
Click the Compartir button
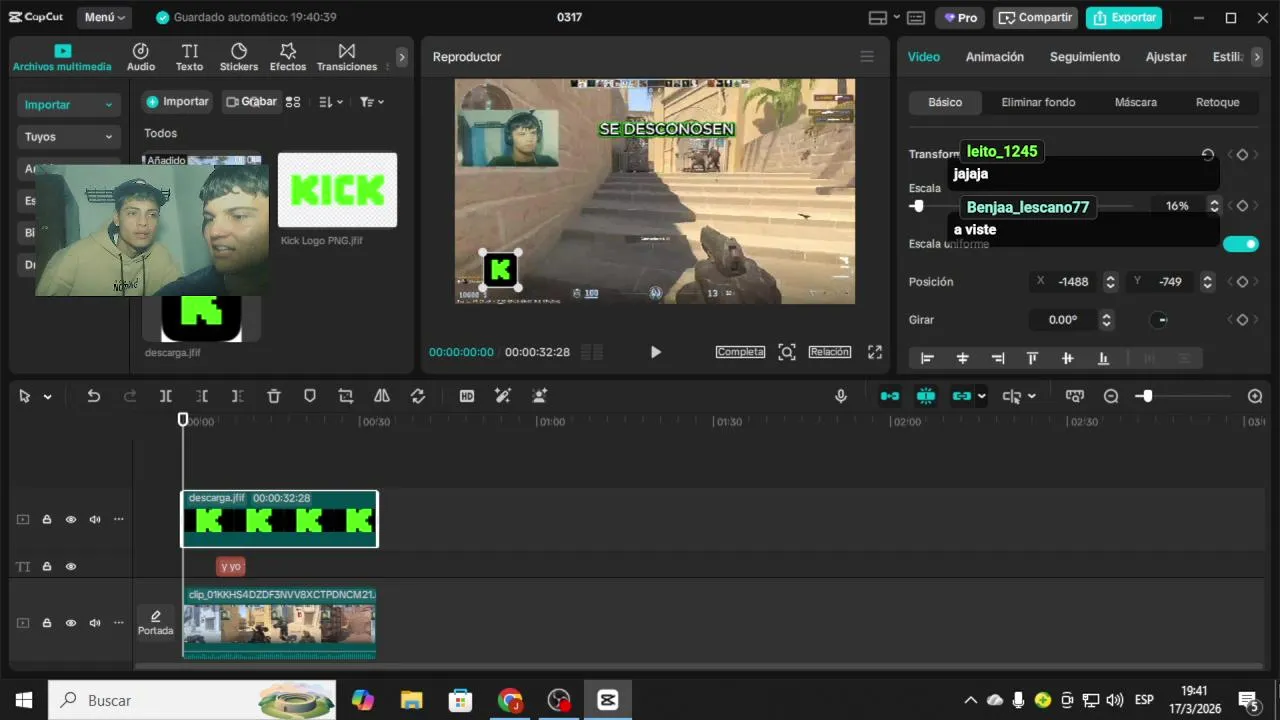(x=1035, y=18)
